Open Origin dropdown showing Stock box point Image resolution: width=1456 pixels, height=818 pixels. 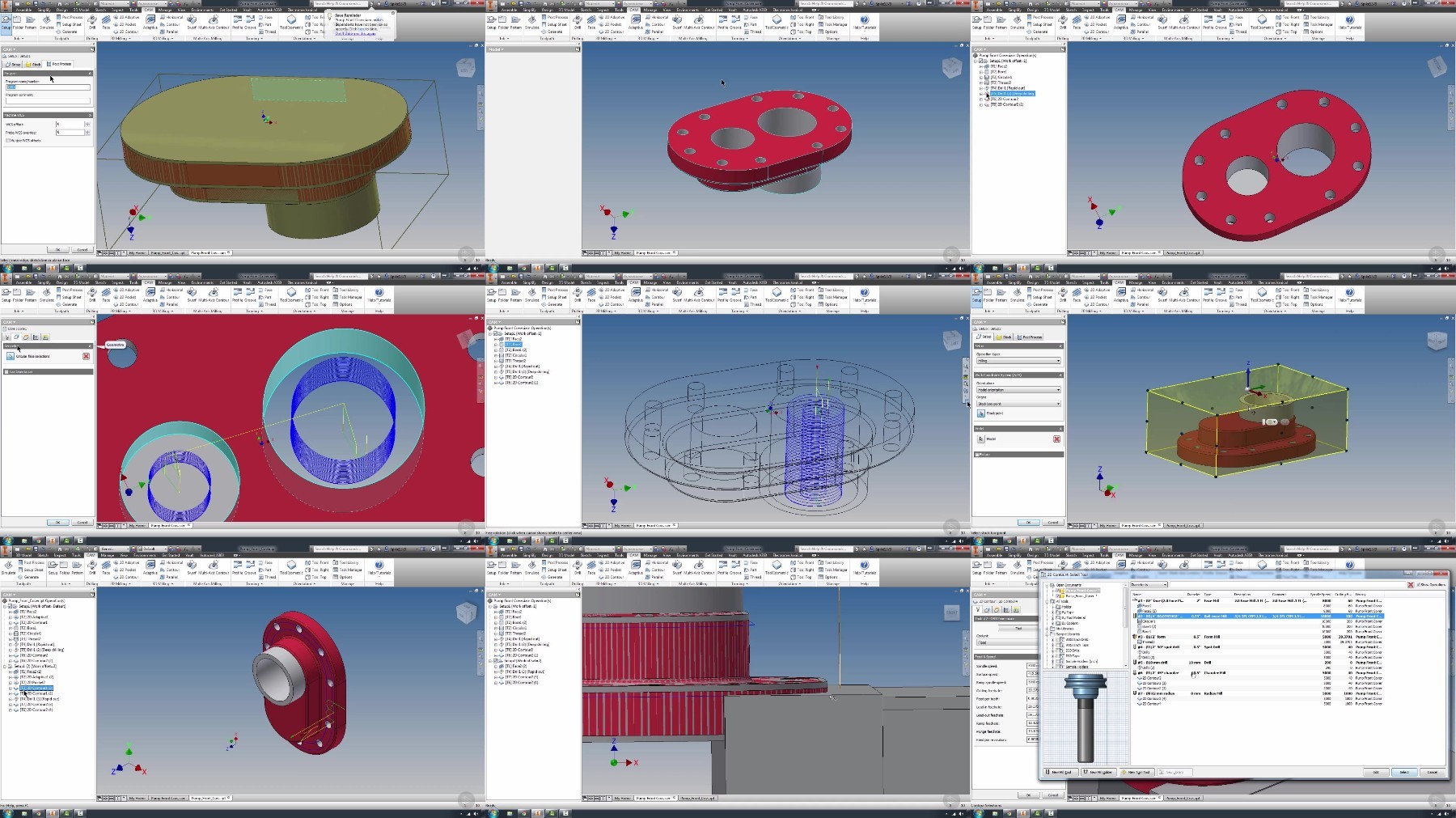click(1019, 404)
